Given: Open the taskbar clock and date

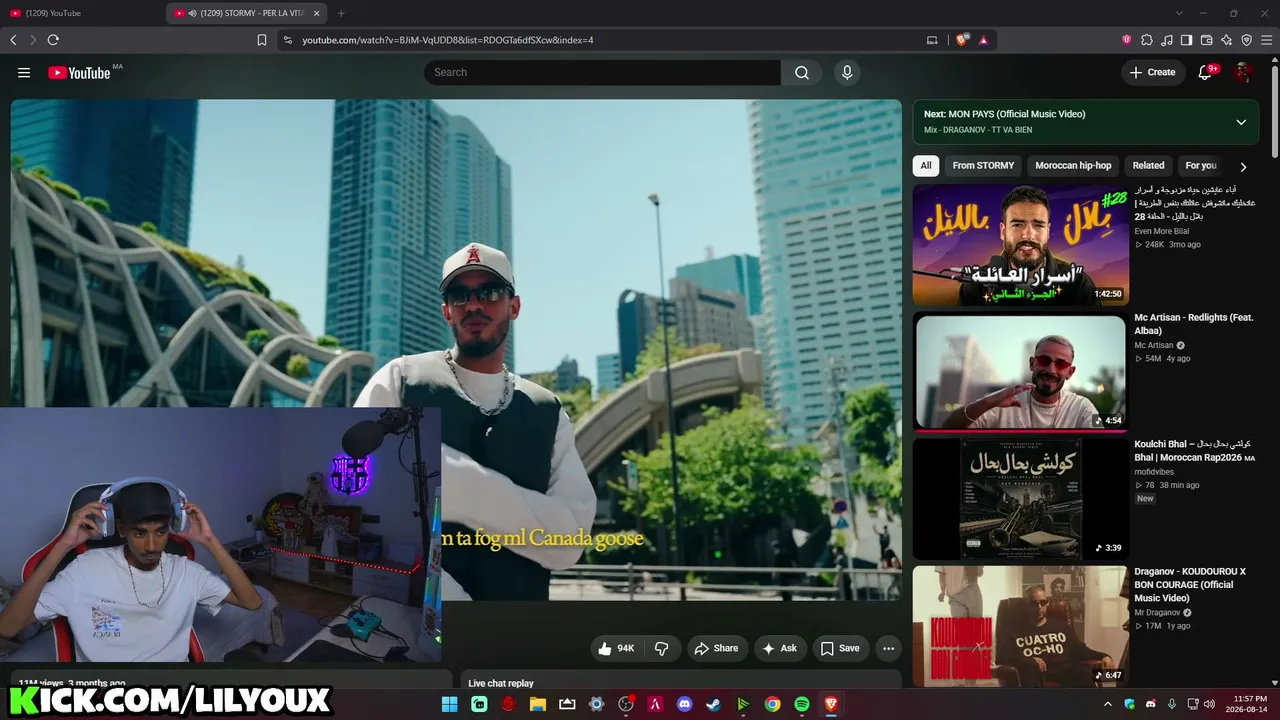Looking at the screenshot, I should 1248,704.
